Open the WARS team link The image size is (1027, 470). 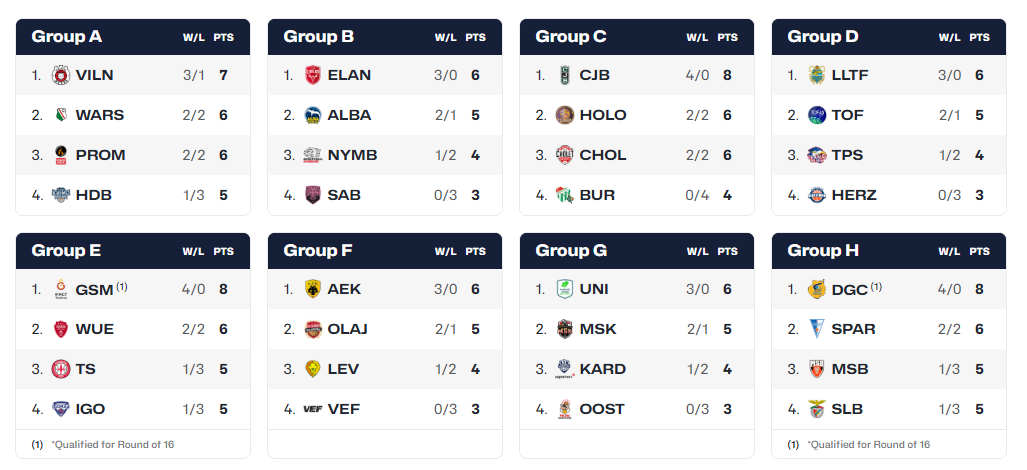pos(99,115)
